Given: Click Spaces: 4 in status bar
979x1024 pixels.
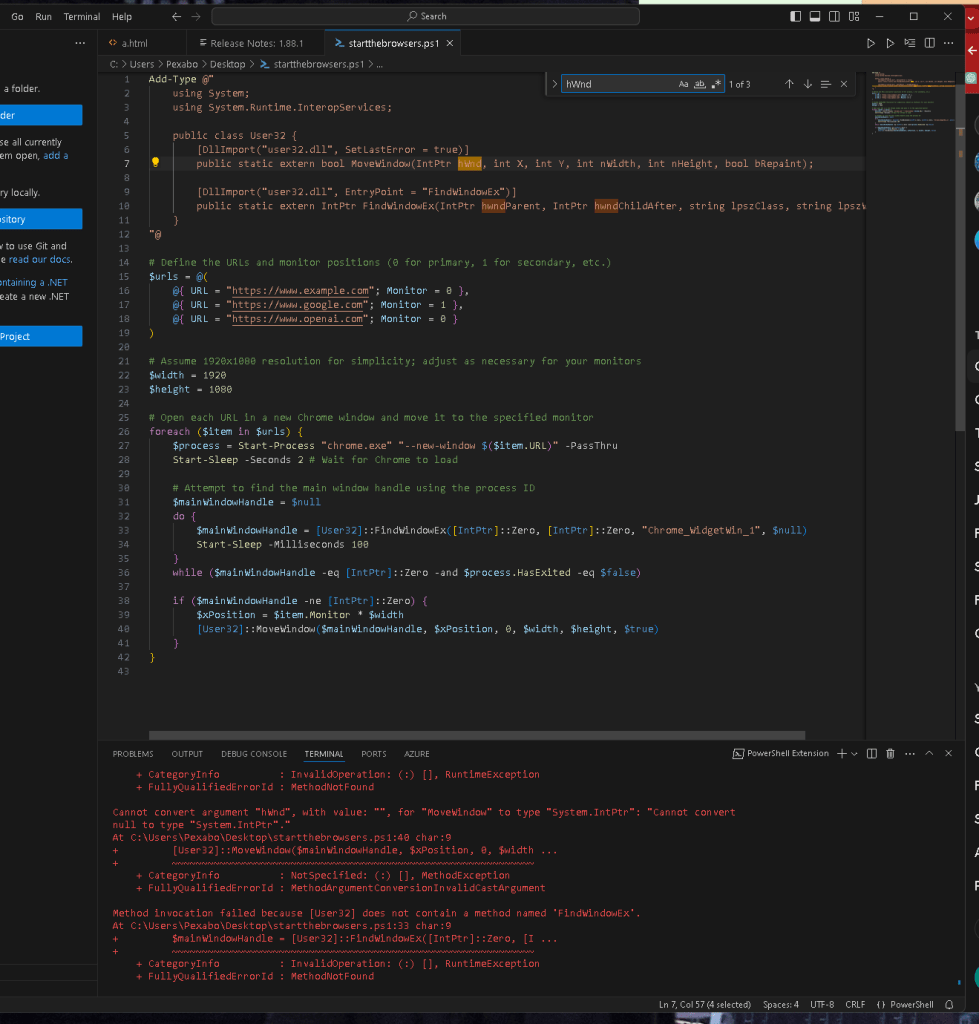Looking at the screenshot, I should coord(780,1004).
